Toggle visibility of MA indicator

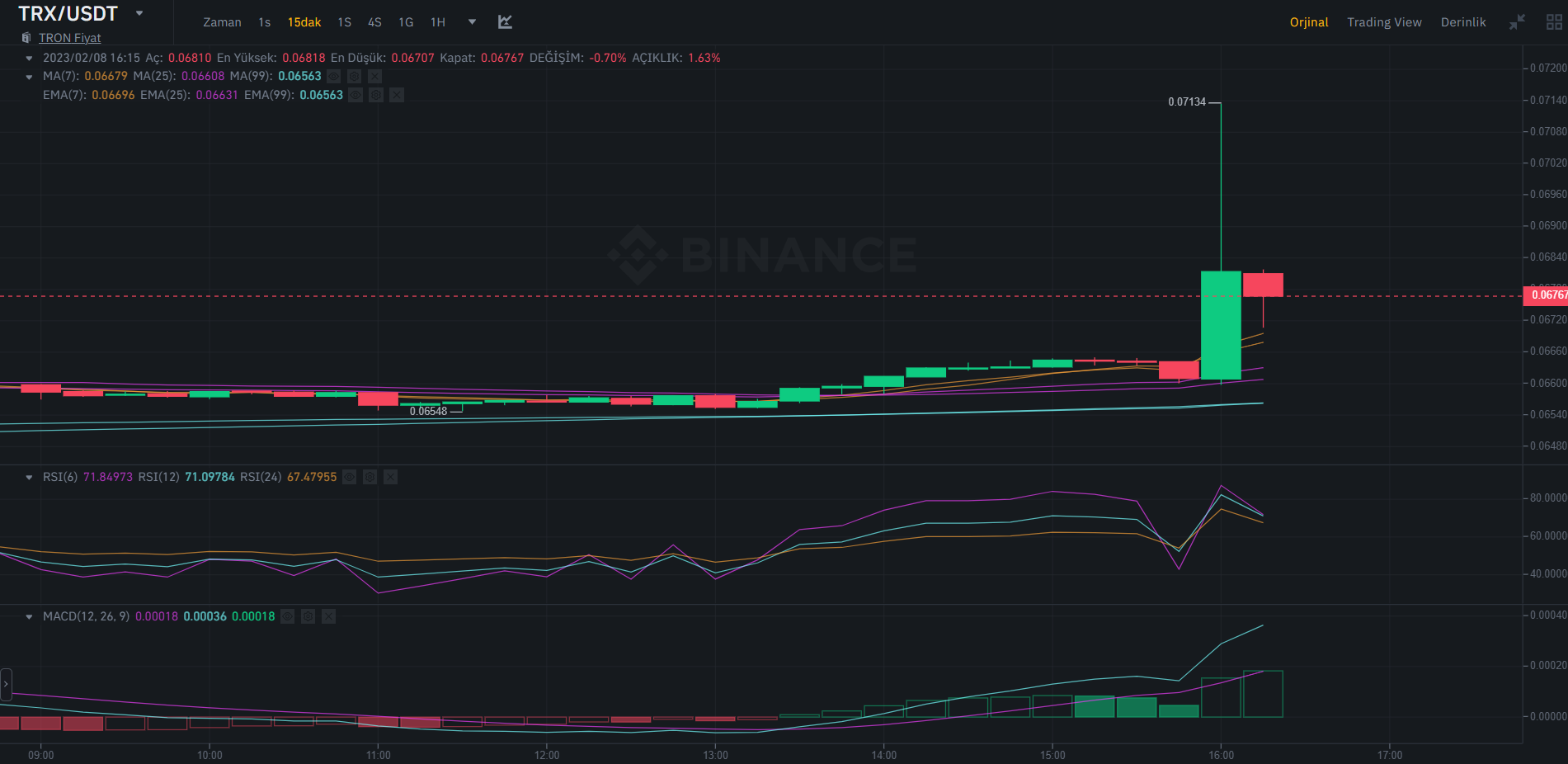333,76
